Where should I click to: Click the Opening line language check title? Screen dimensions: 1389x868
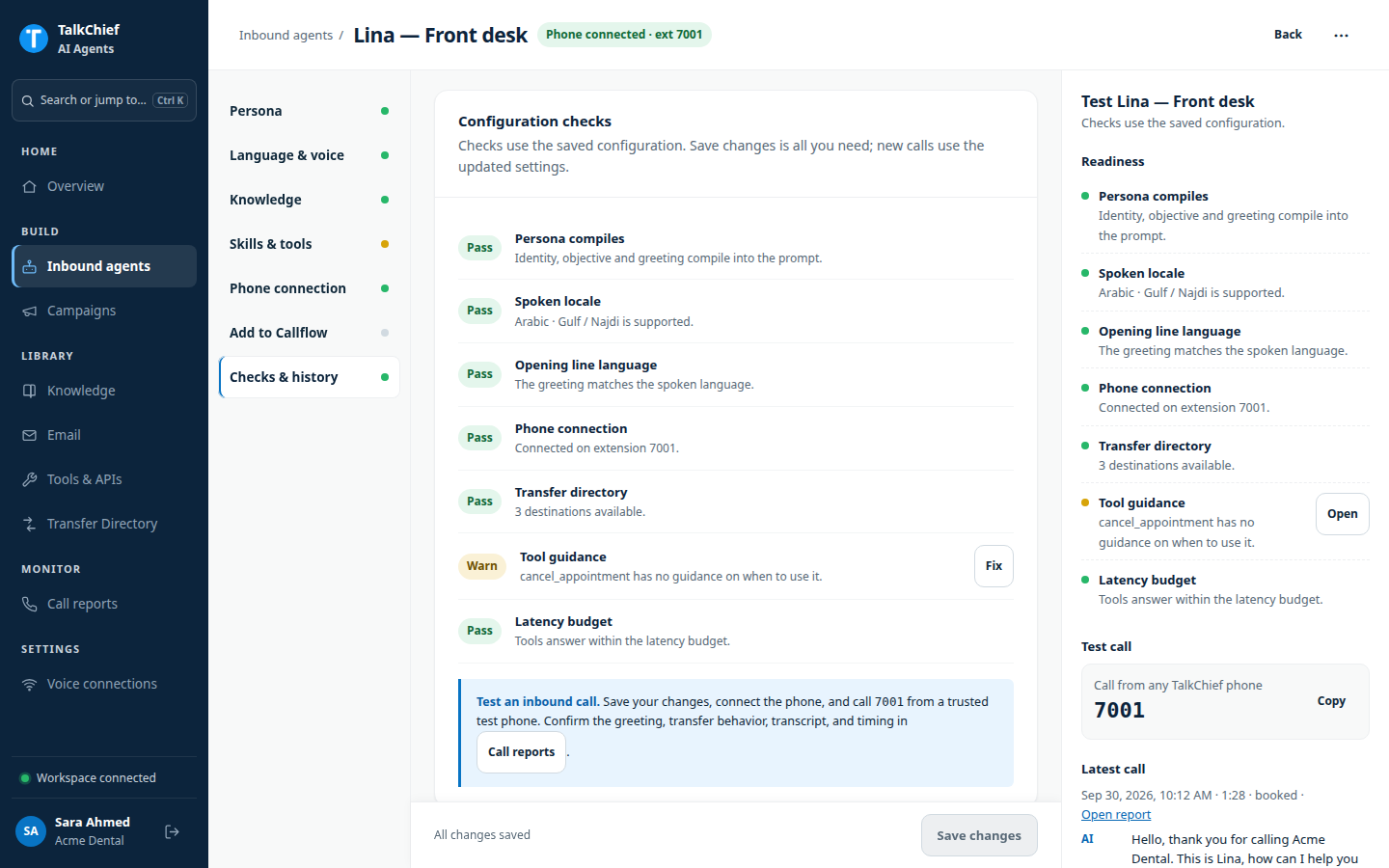586,366
